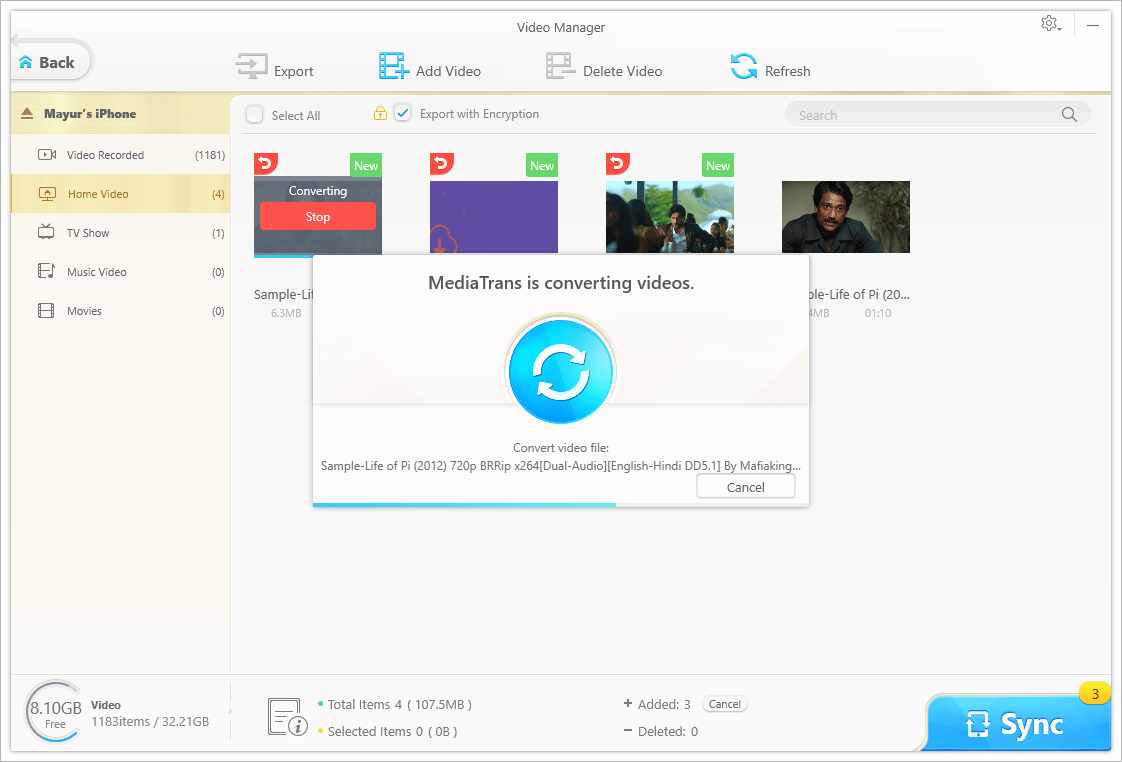The width and height of the screenshot is (1122, 762).
Task: Open the Music Video category
Action: [120, 272]
